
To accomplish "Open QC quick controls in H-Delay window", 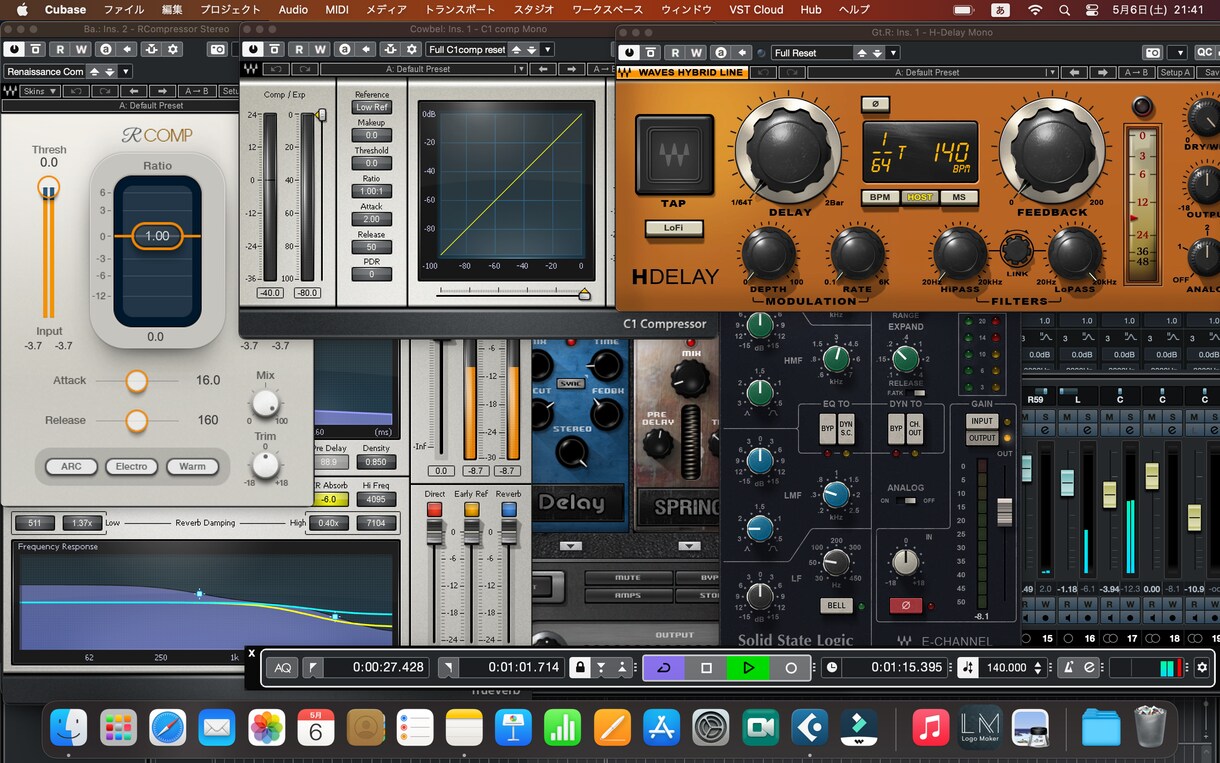I will tap(1204, 53).
